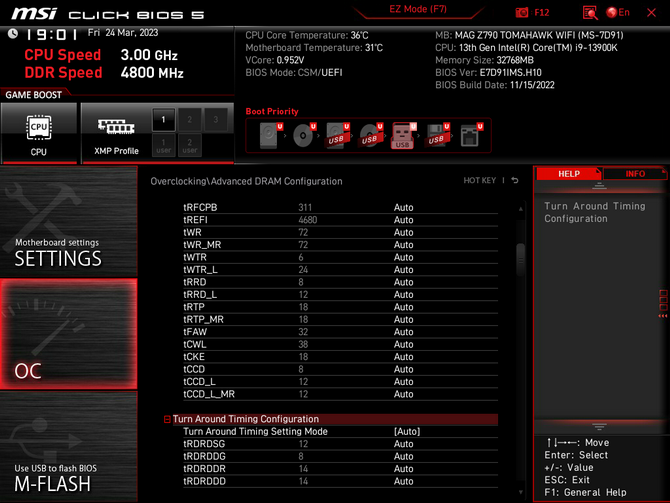Edit the tRDRDDG Auto value
670x503 pixels.
pyautogui.click(x=403, y=456)
